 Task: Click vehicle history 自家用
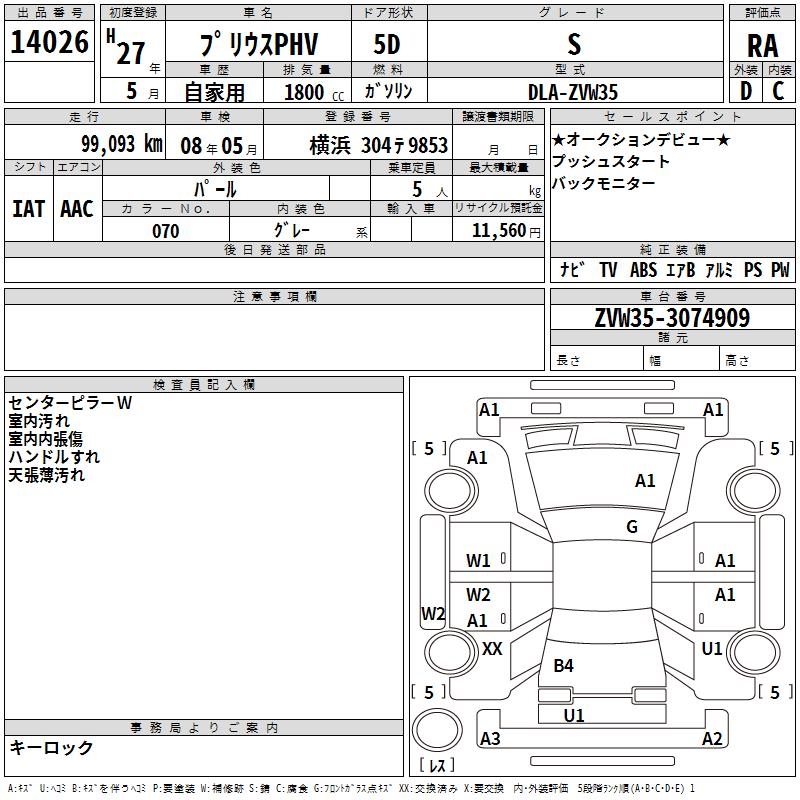coord(214,92)
